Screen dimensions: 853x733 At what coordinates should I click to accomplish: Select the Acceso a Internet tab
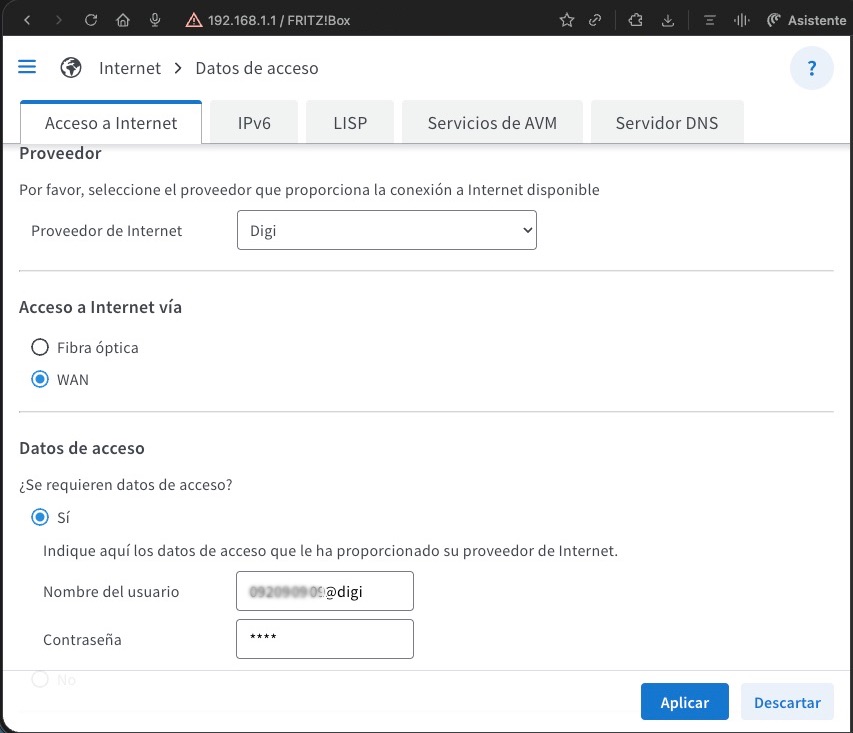111,122
